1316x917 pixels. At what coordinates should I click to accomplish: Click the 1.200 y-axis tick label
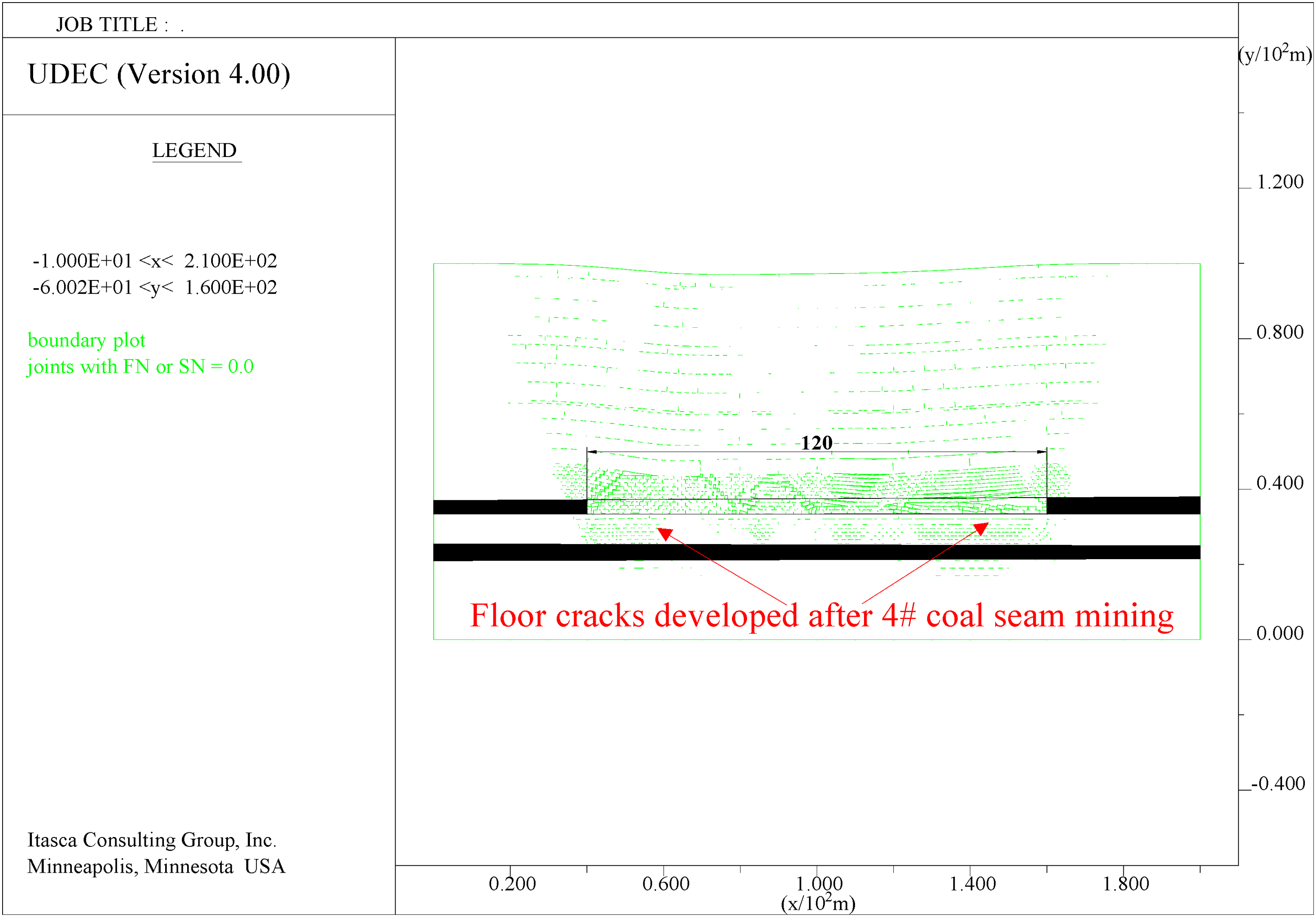pos(1280,182)
